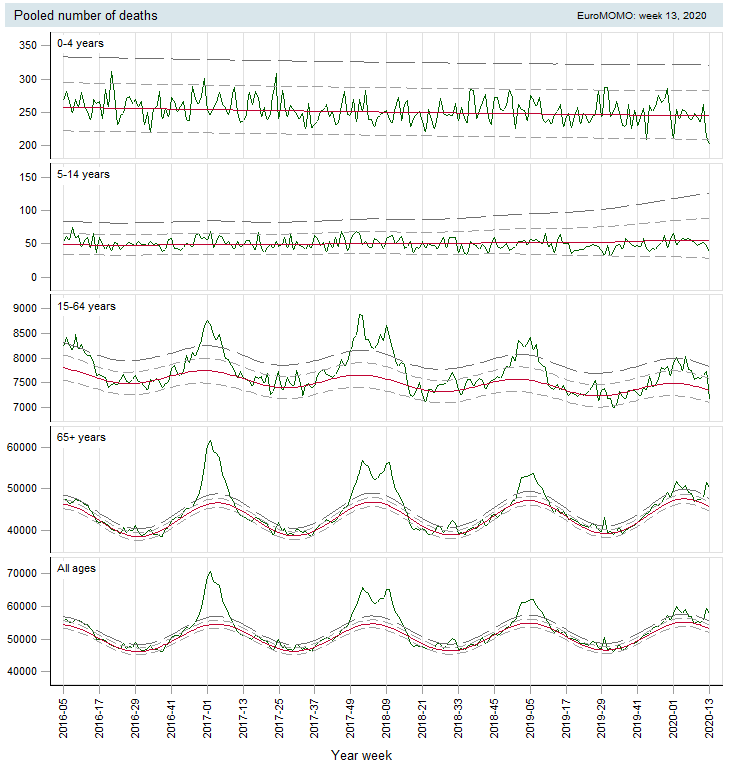744x764 pixels.
Task: Click the 'Pooled number of deaths' chart title
Action: click(x=85, y=16)
